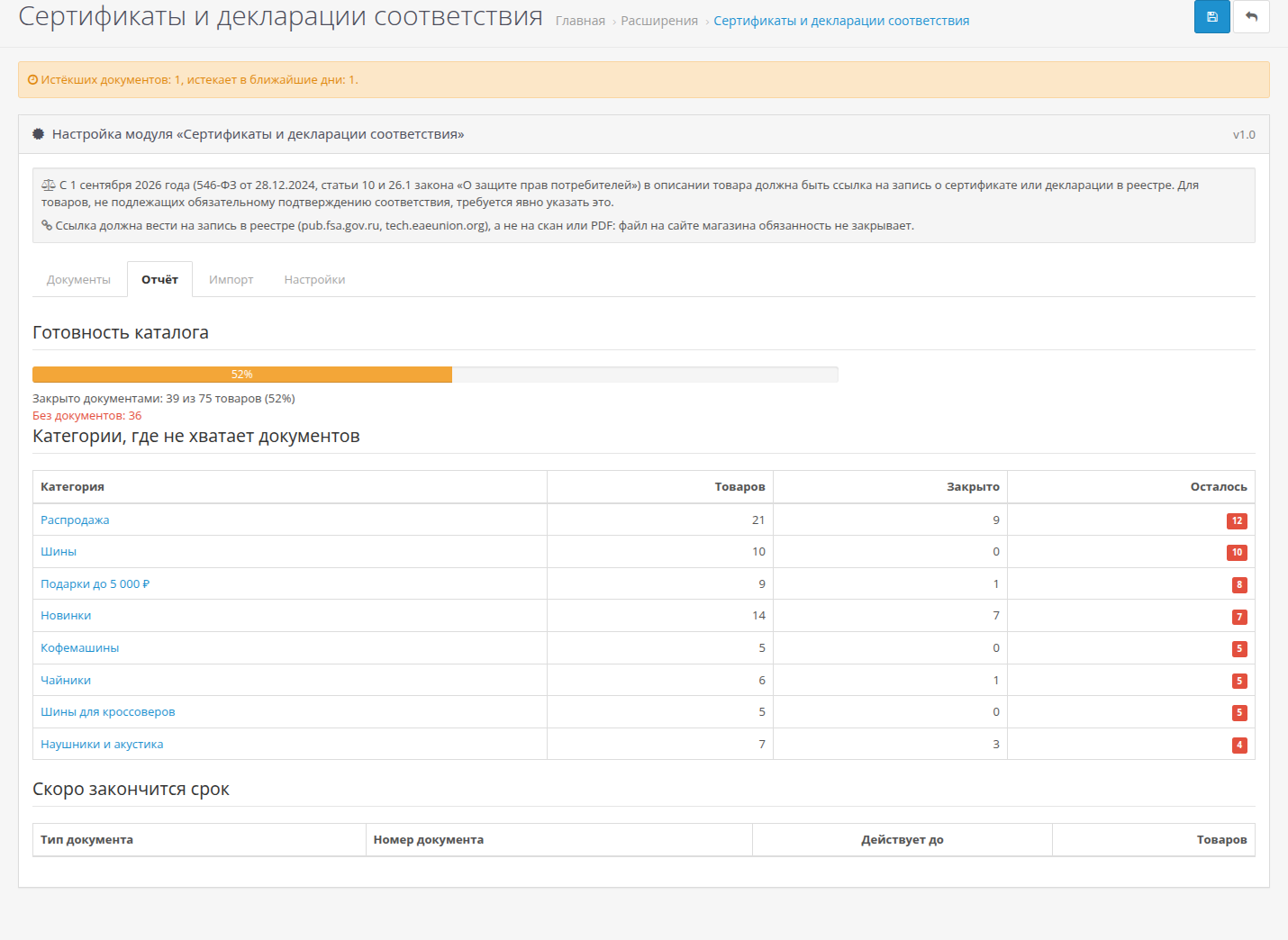Click red badge 5 in Шины для кроссоверов row

1239,713
